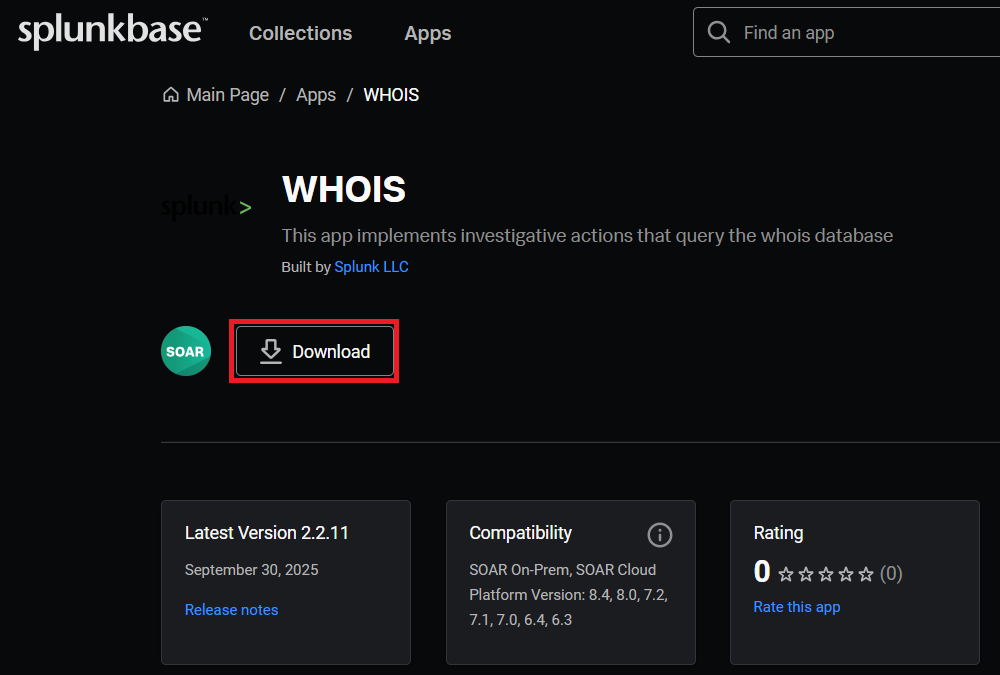
Task: Open the Compatibility info icon
Action: (x=660, y=535)
